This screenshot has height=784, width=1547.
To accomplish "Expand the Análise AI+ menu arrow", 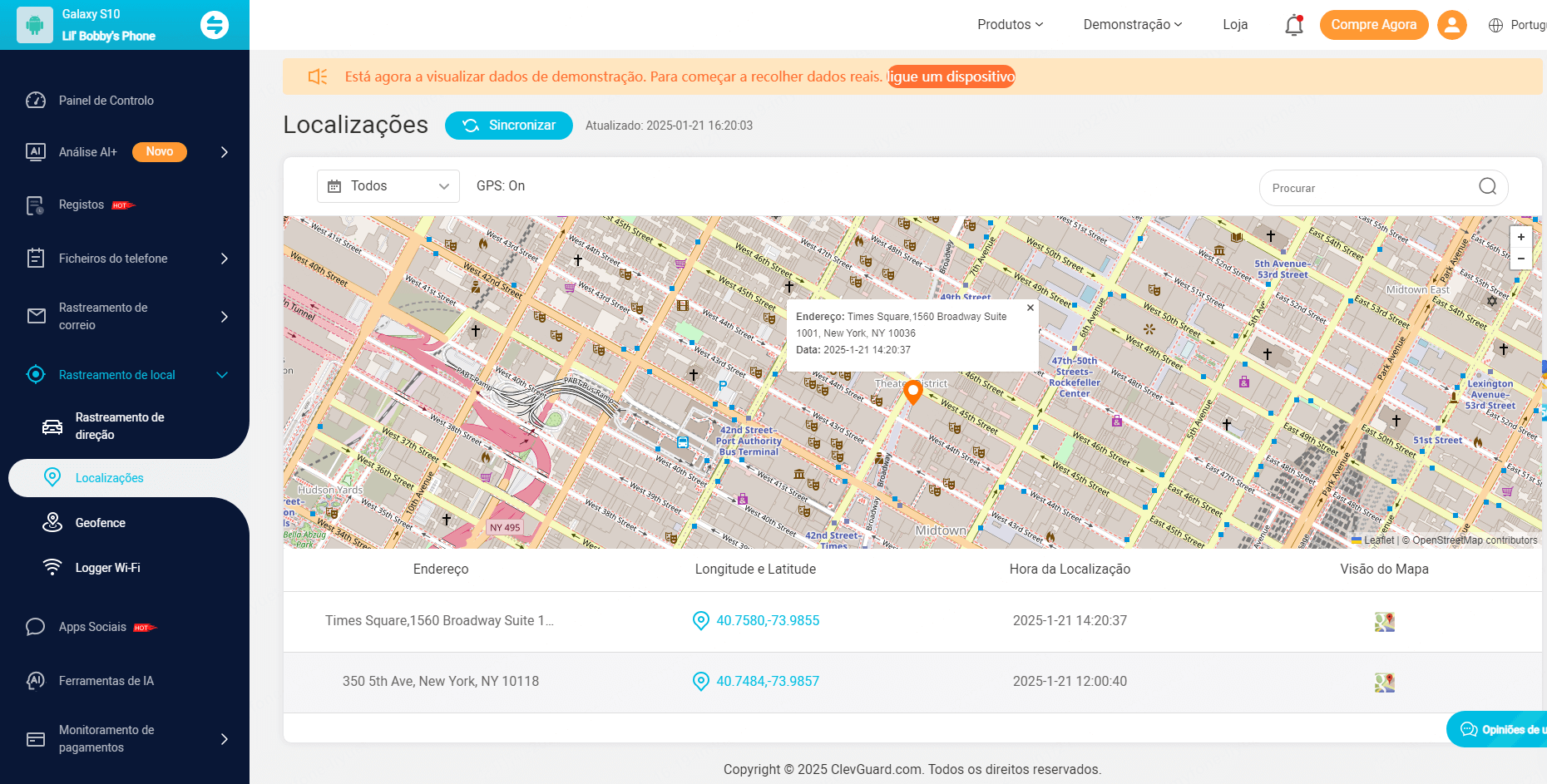I will tap(224, 152).
